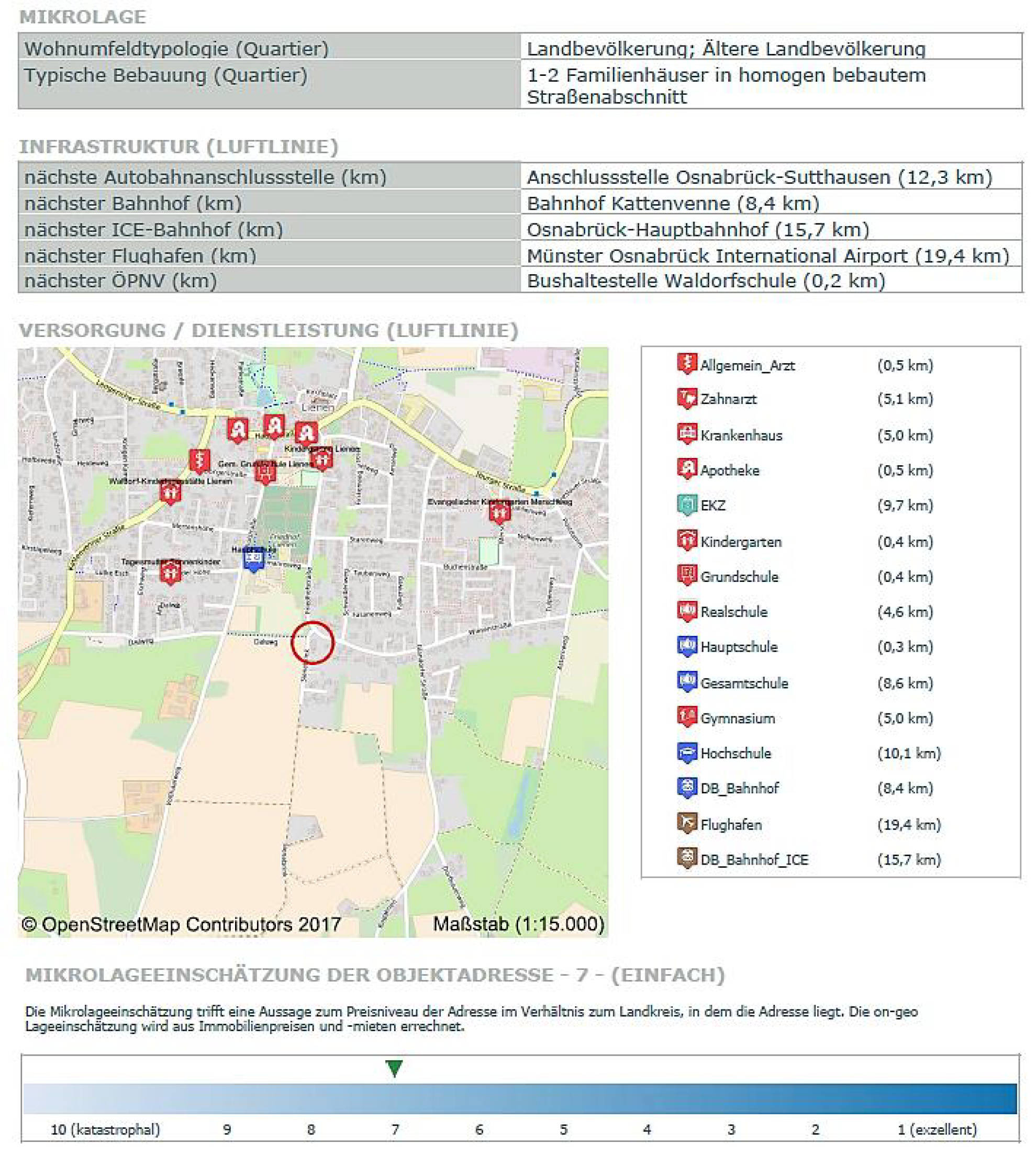
Task: Click 'Bahnhof Kattenvenne (8,4 km)' cell
Action: pyautogui.click(x=771, y=202)
